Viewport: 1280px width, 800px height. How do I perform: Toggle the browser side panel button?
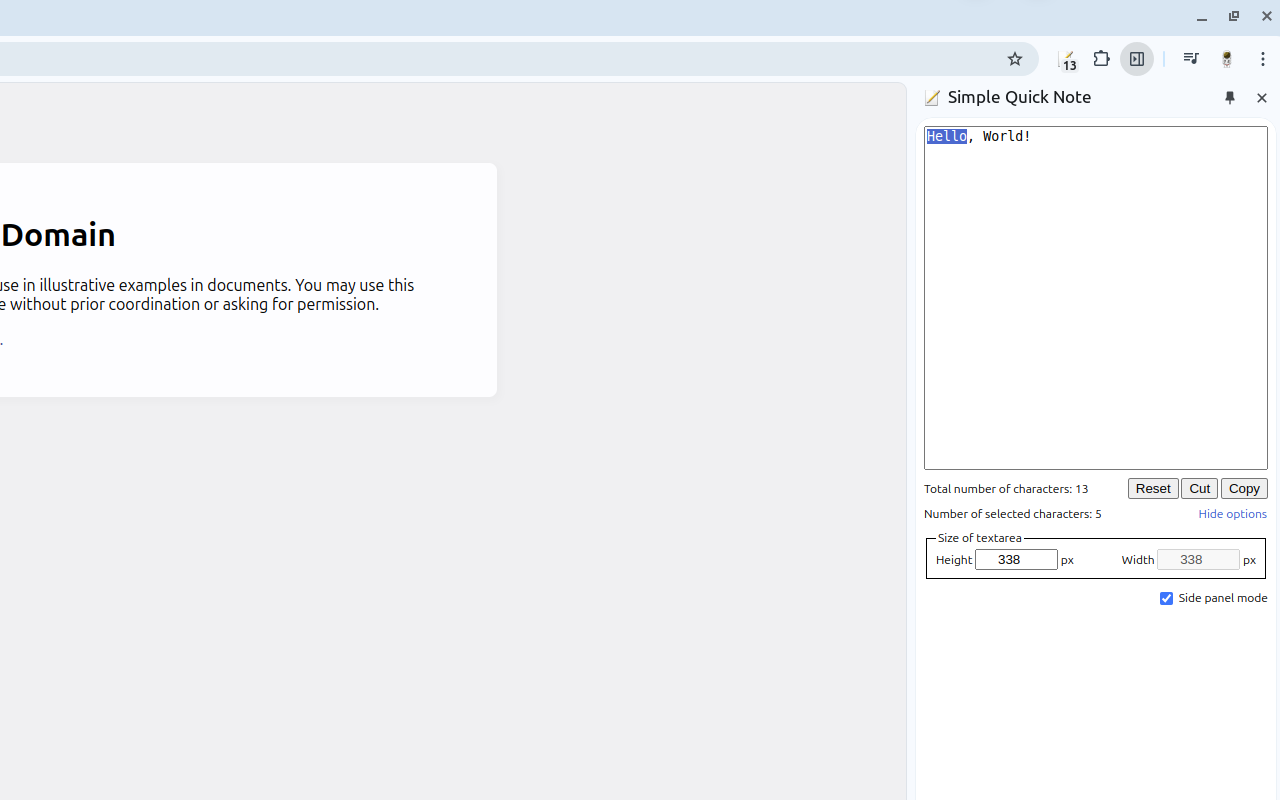coord(1137,59)
